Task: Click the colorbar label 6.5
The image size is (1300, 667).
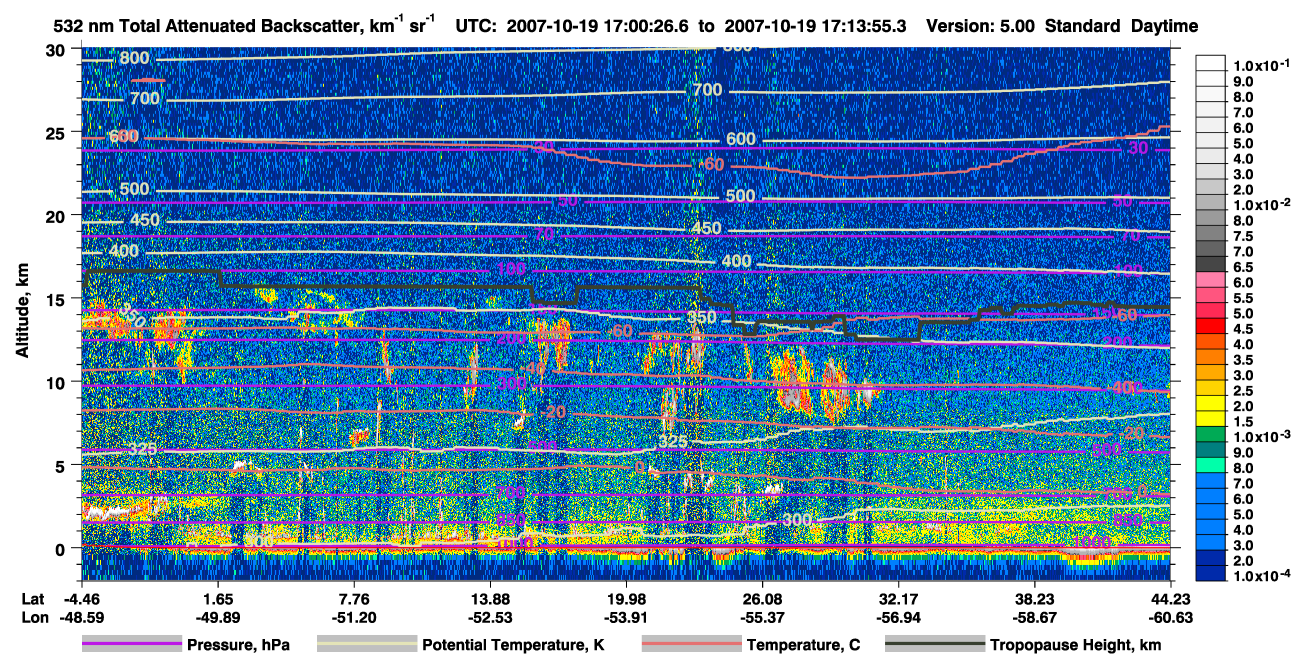Action: [1246, 267]
